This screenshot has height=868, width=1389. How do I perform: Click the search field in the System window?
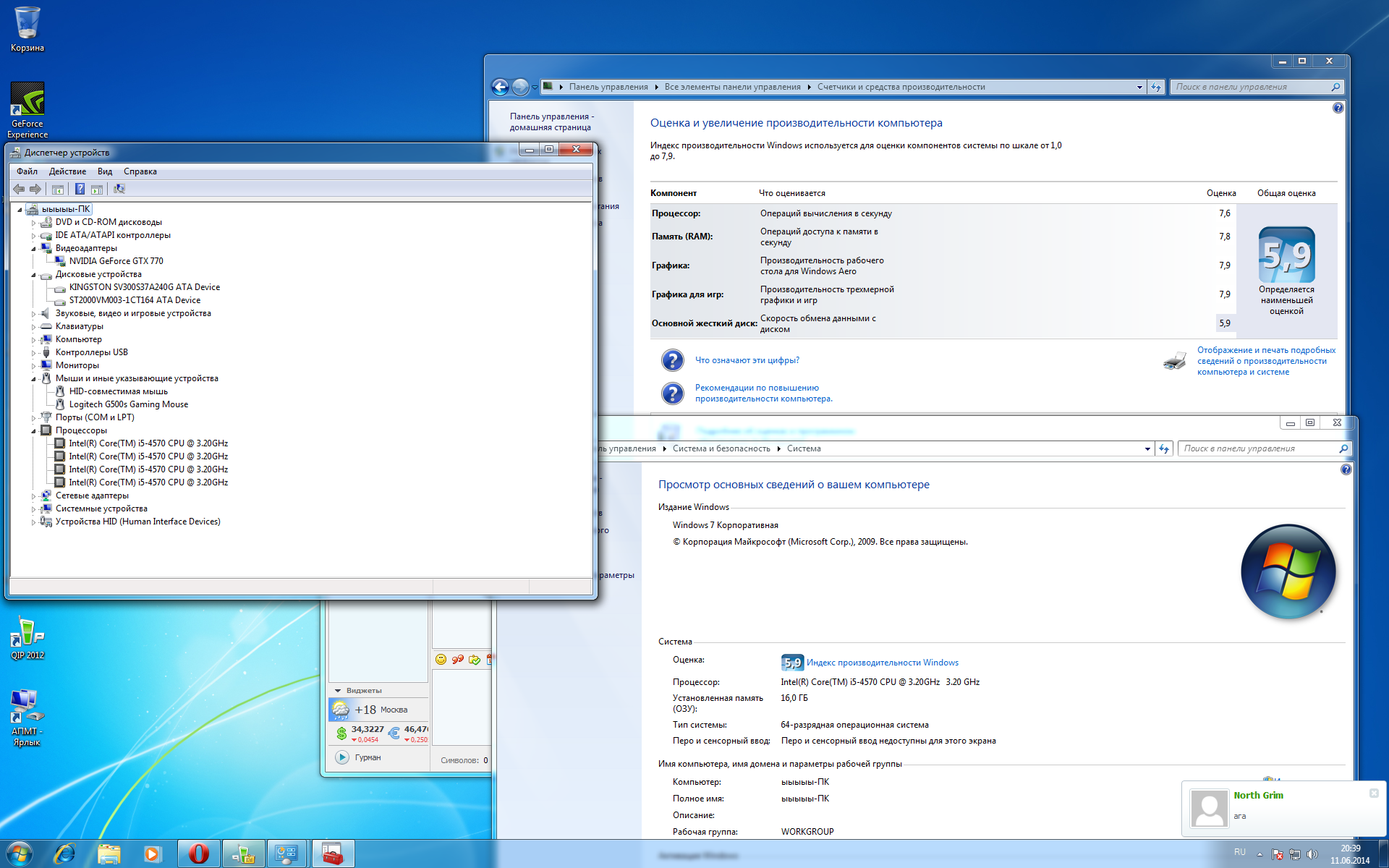[1265, 448]
